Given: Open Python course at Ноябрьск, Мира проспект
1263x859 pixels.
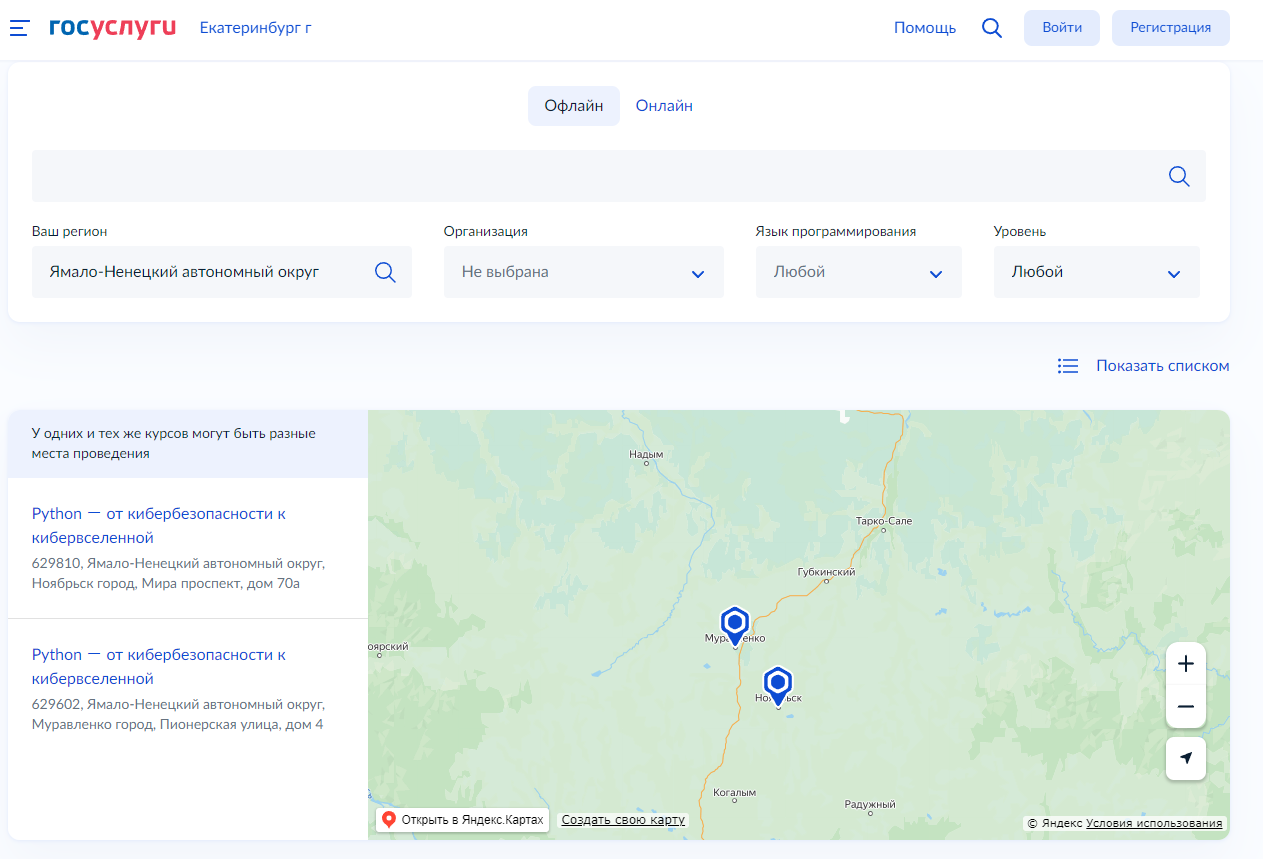Looking at the screenshot, I should pos(159,525).
